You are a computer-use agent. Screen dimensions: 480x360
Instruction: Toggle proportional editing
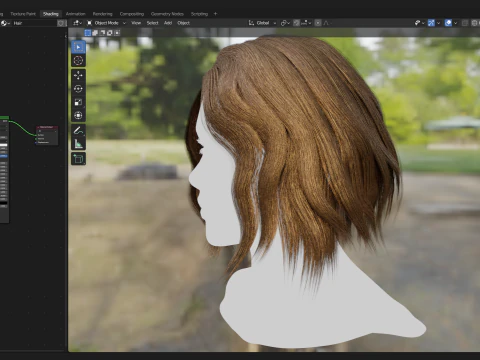318,23
